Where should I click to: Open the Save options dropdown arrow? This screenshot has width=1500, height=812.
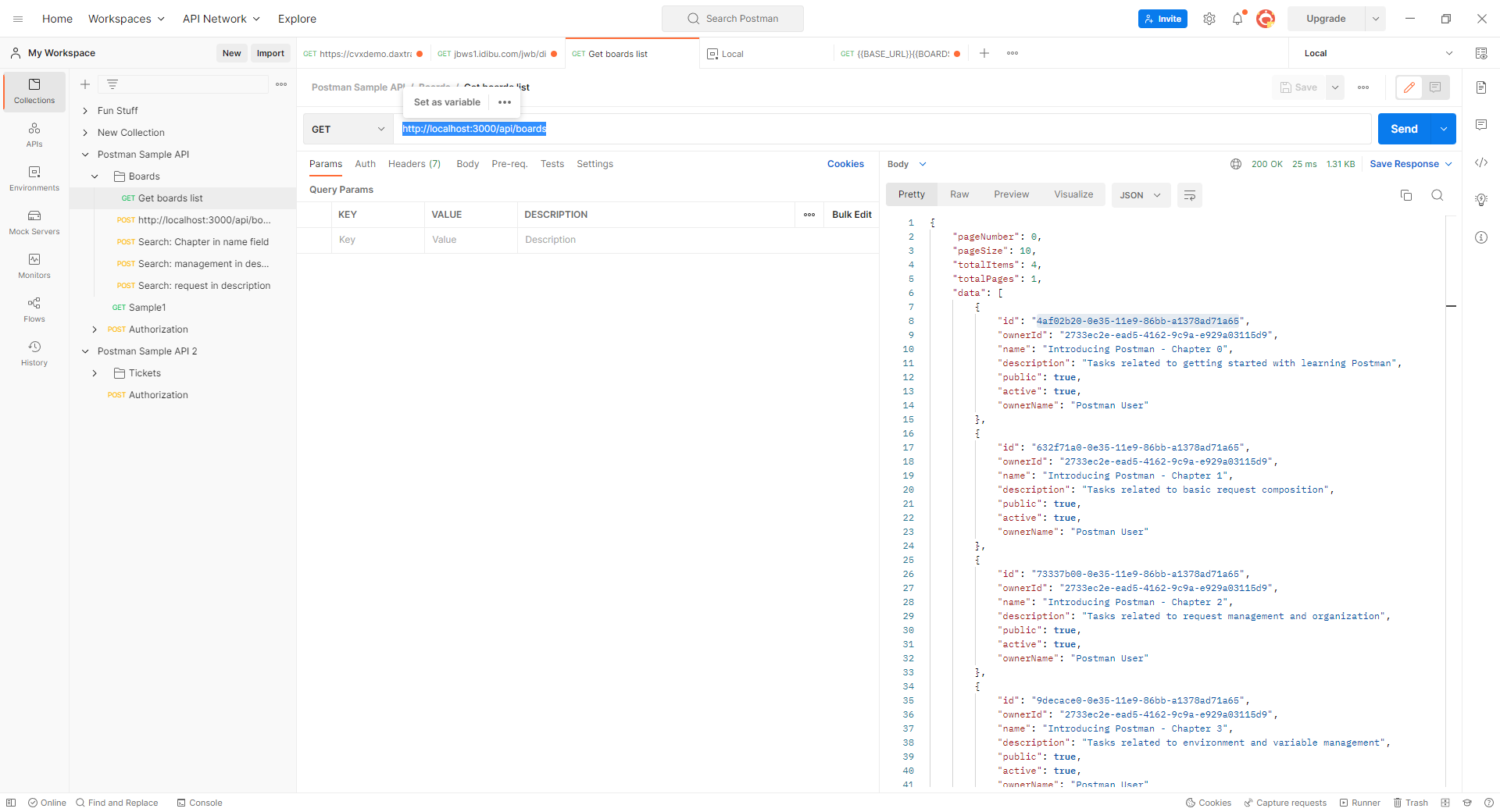[x=1335, y=87]
